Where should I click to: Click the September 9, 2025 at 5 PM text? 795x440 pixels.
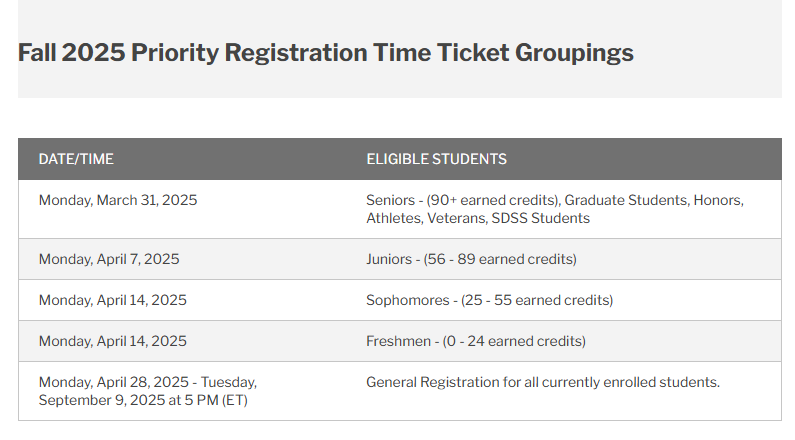point(143,401)
